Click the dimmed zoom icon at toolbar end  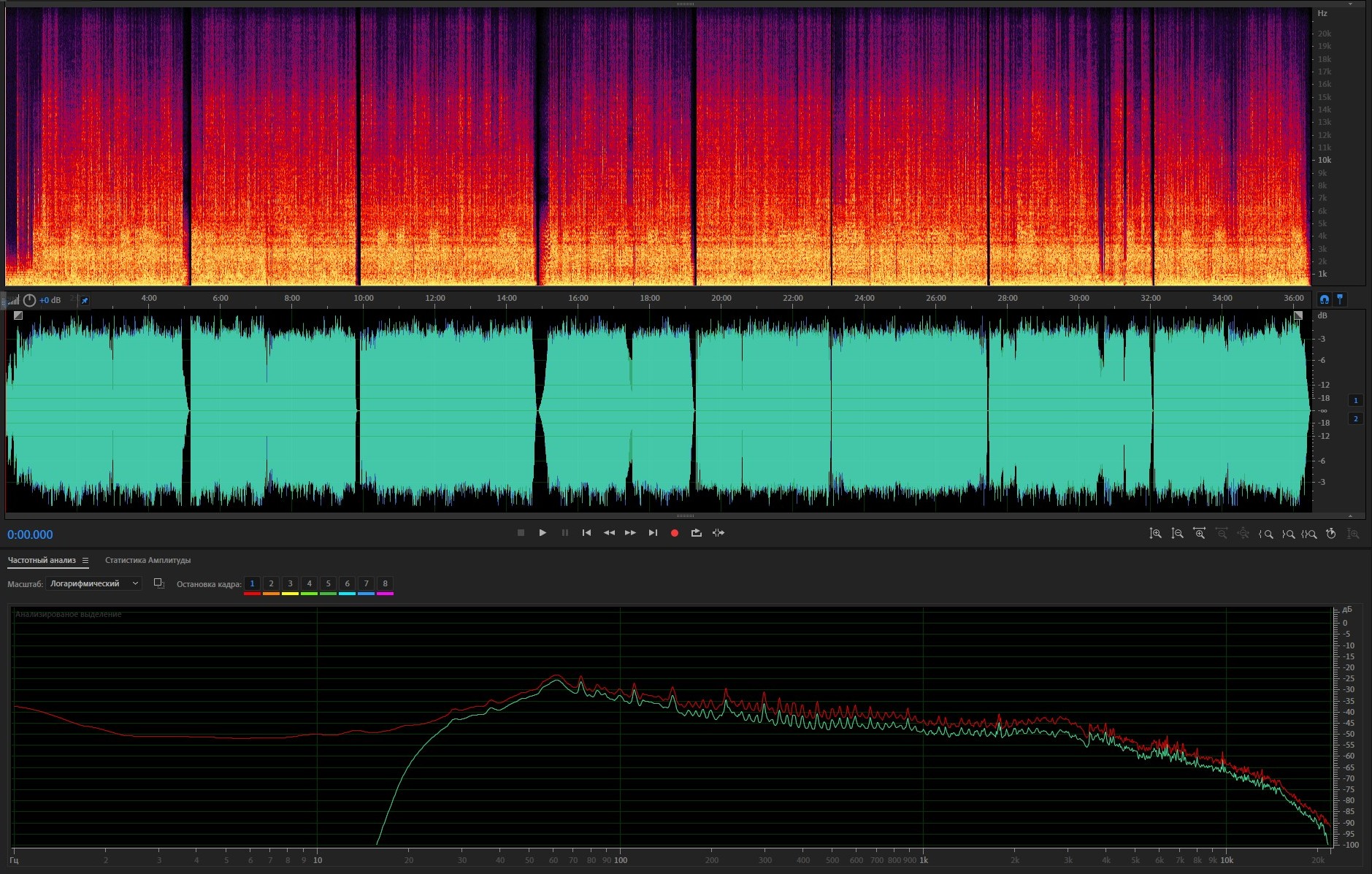(1353, 534)
